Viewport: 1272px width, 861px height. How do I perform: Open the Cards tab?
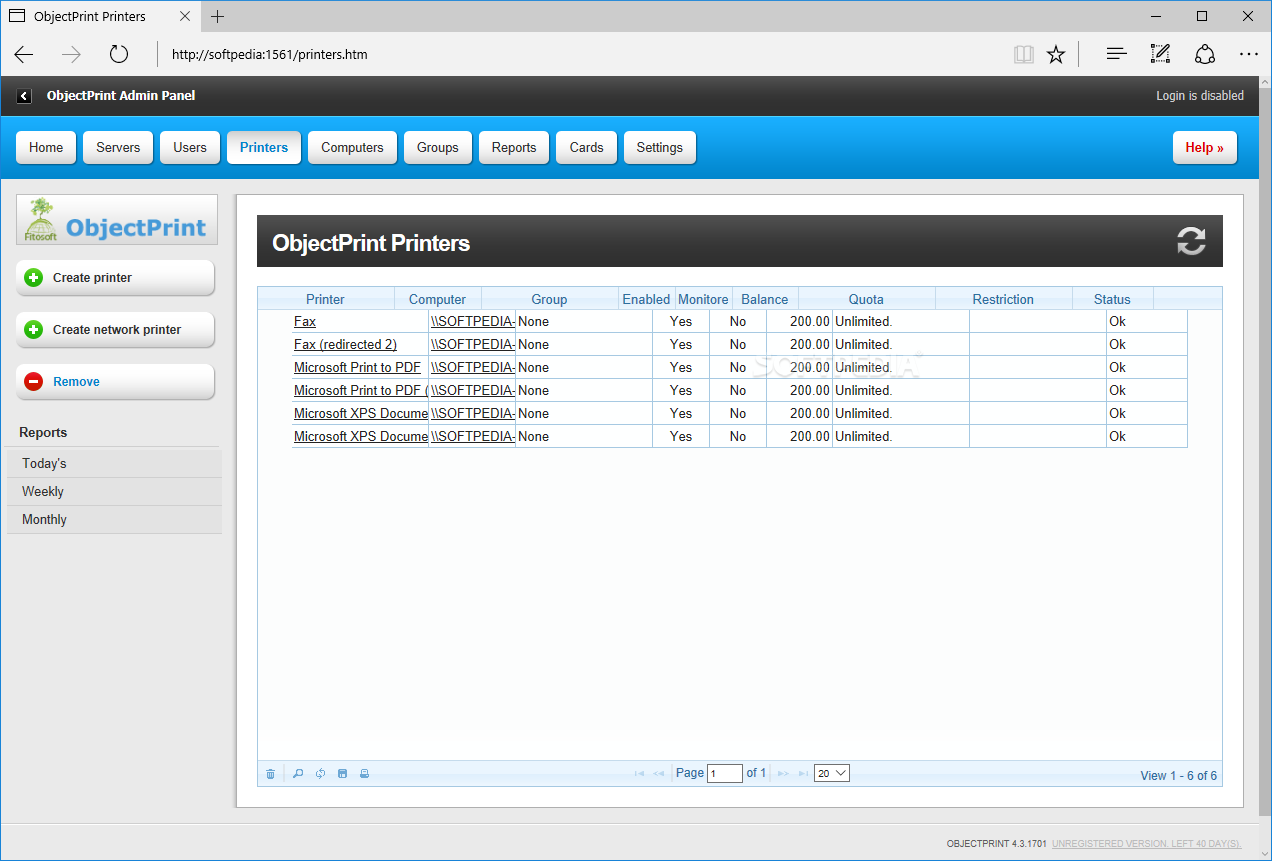(x=587, y=147)
